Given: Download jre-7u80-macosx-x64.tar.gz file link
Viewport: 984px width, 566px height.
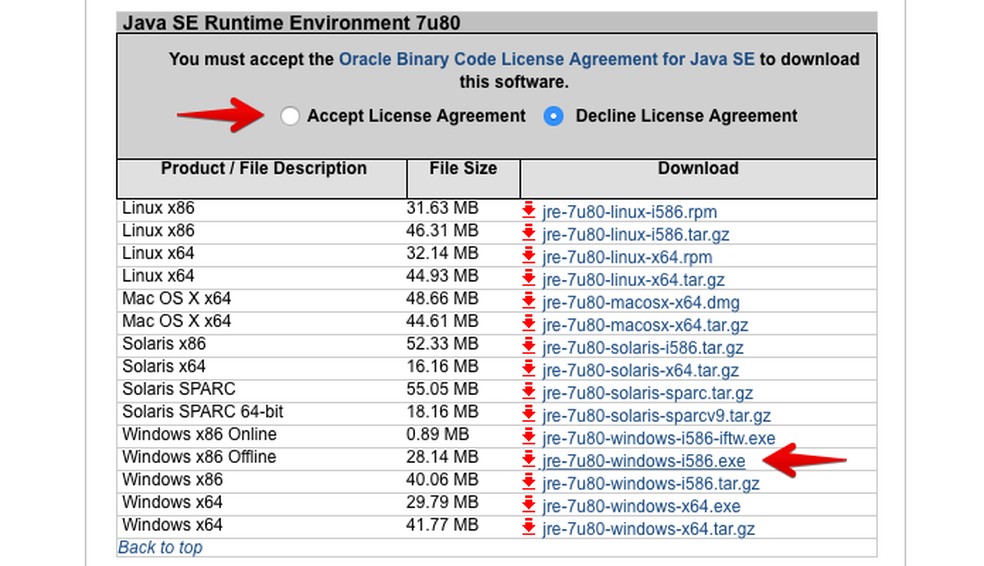Looking at the screenshot, I should pyautogui.click(x=645, y=325).
